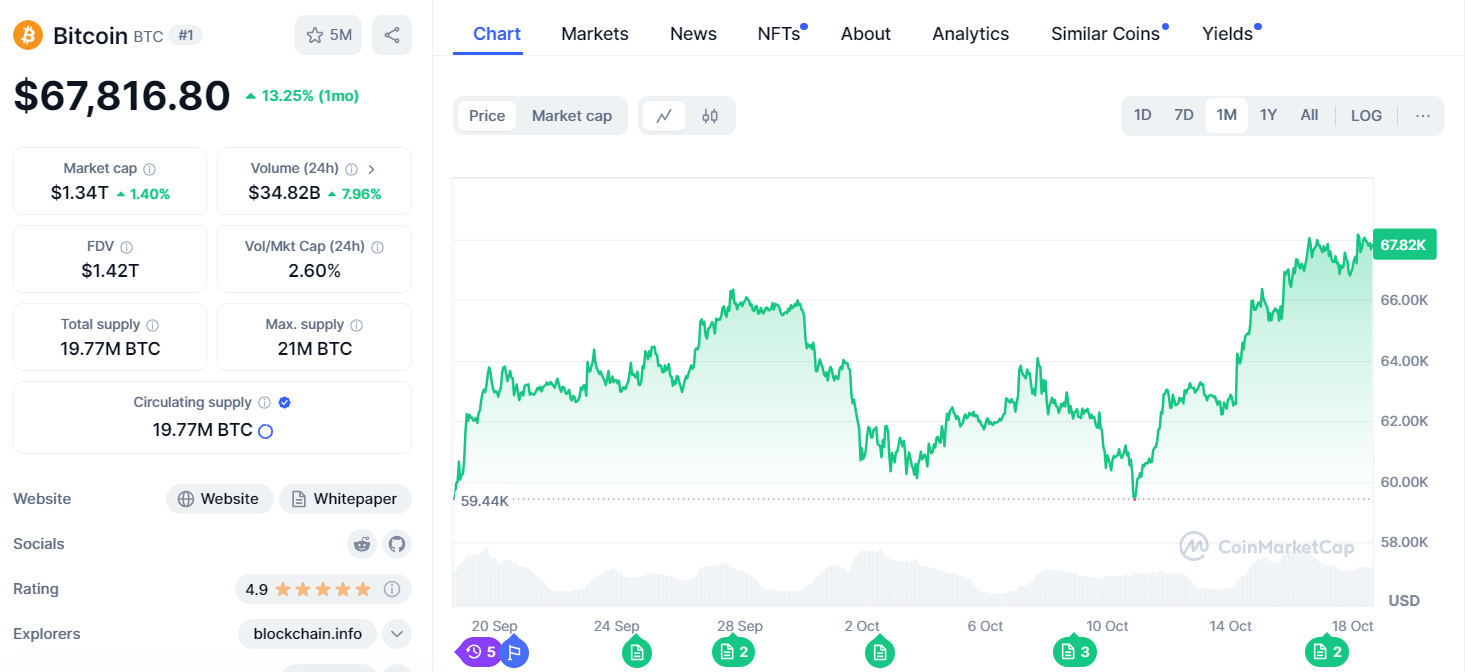Expand the explorers dropdown chevron
Screen dimensions: 1465x672
(x=397, y=634)
